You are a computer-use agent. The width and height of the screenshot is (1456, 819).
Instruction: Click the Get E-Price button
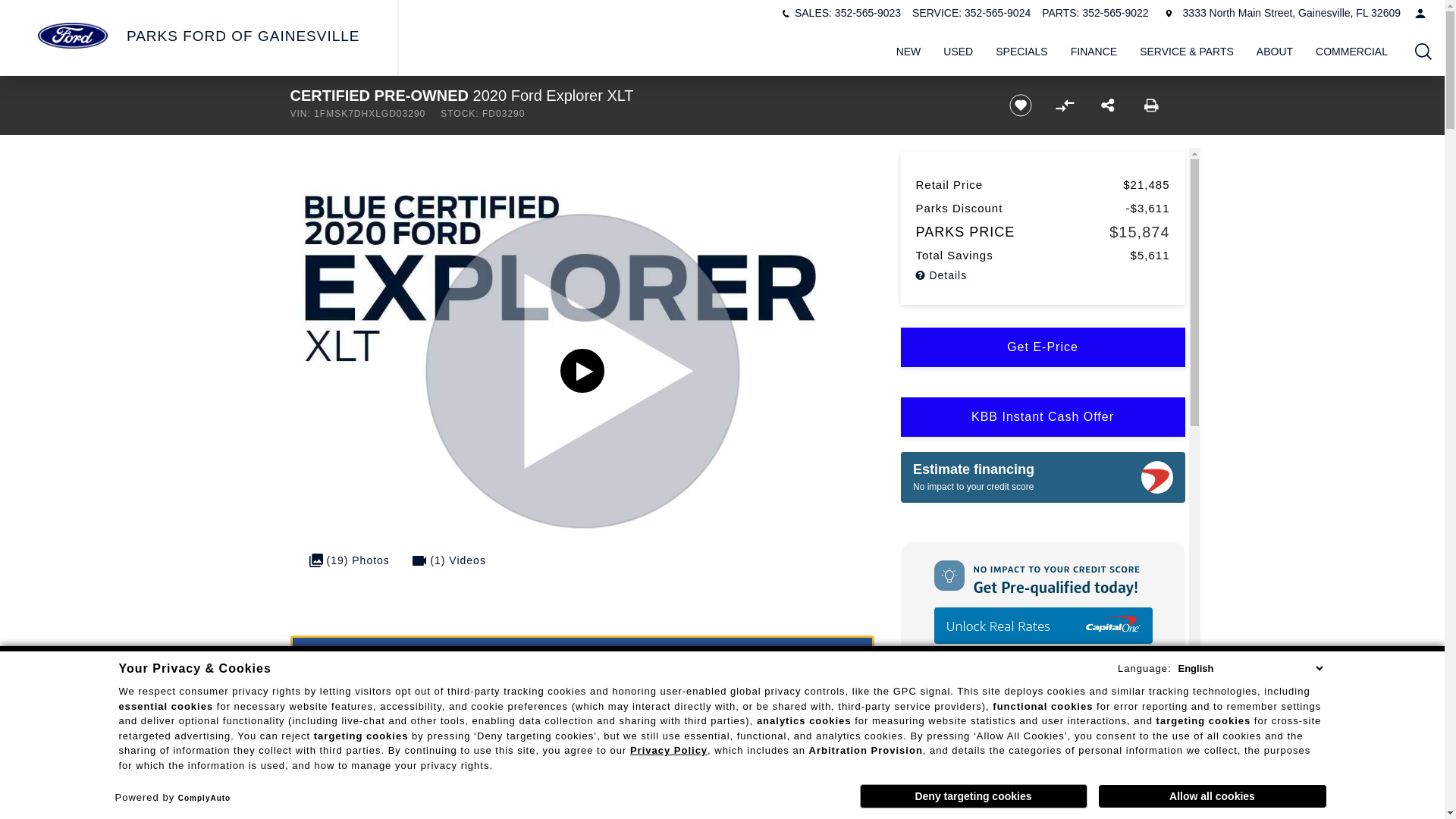click(x=1042, y=347)
